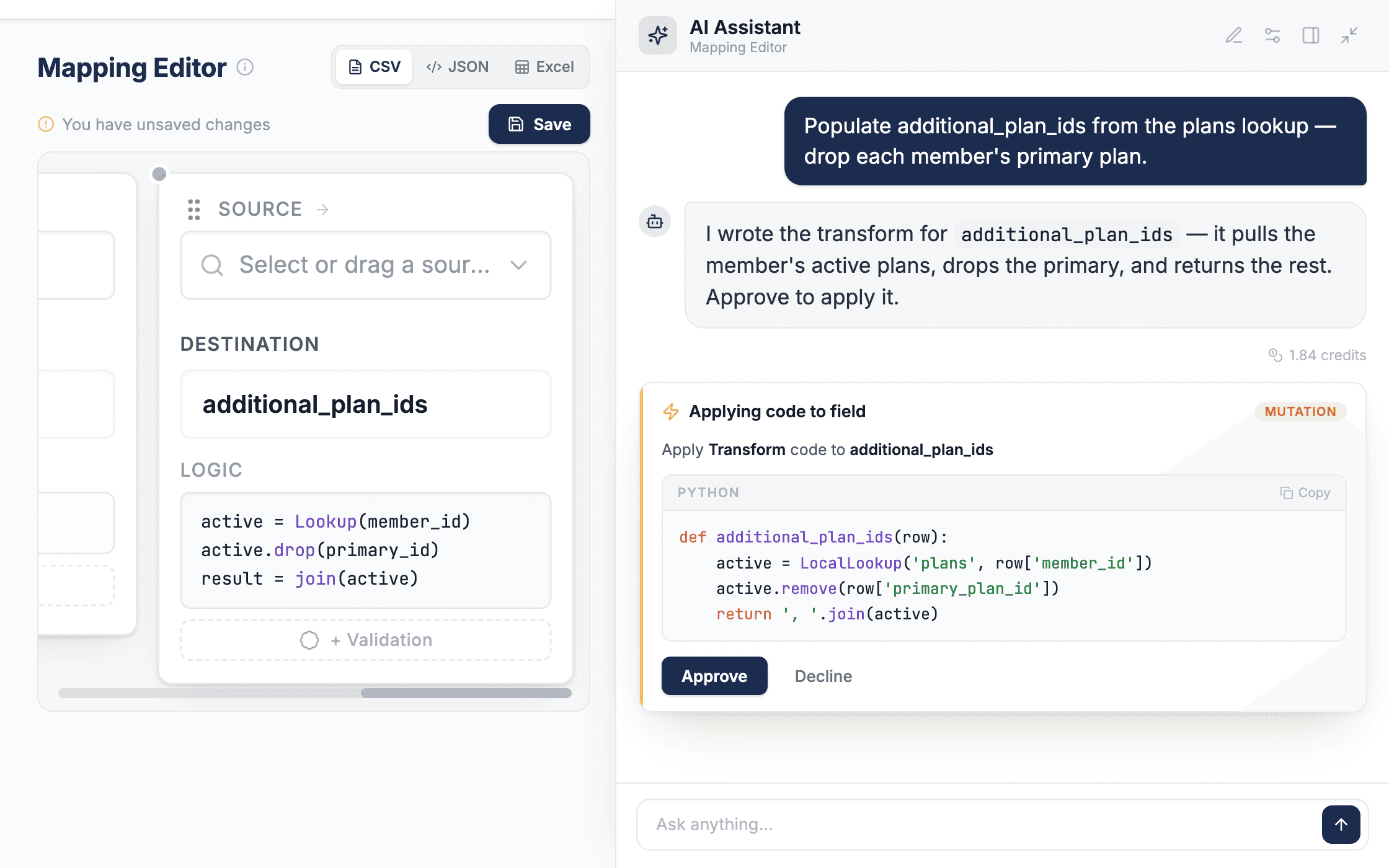Click the AI Assistant sparkle icon
1389x868 pixels.
[658, 35]
